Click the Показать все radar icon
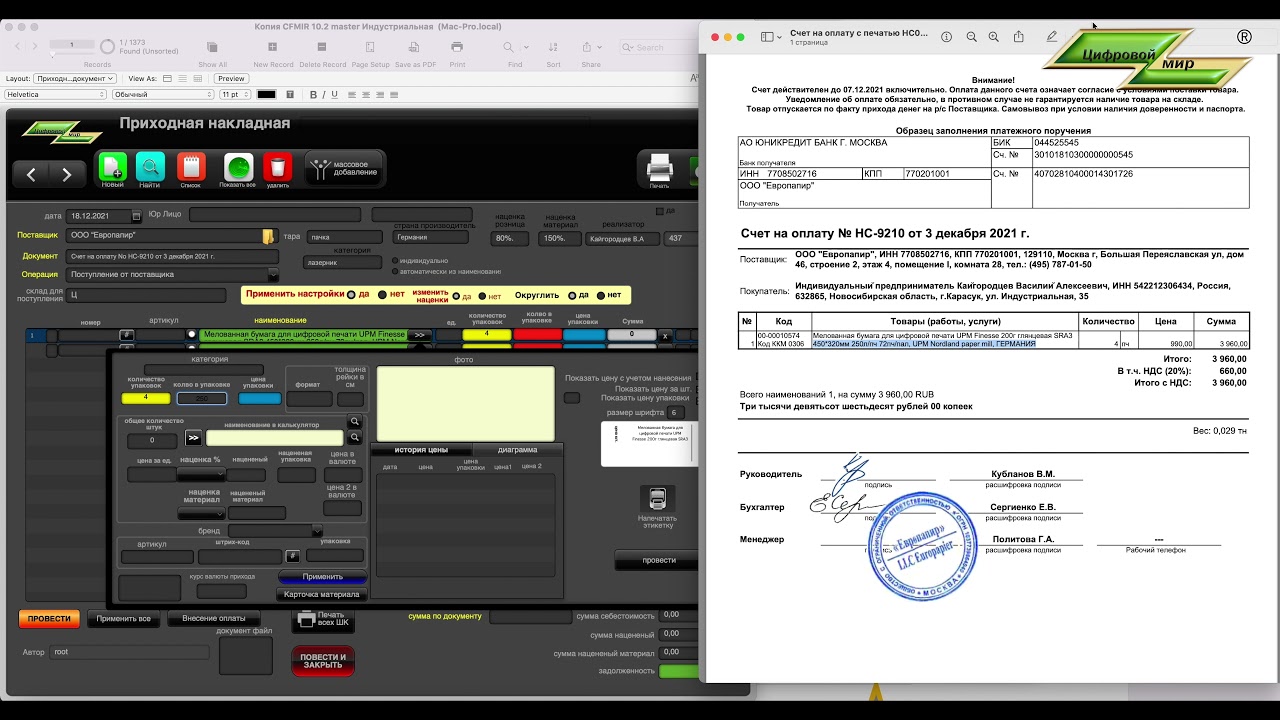This screenshot has height=720, width=1280. [238, 169]
